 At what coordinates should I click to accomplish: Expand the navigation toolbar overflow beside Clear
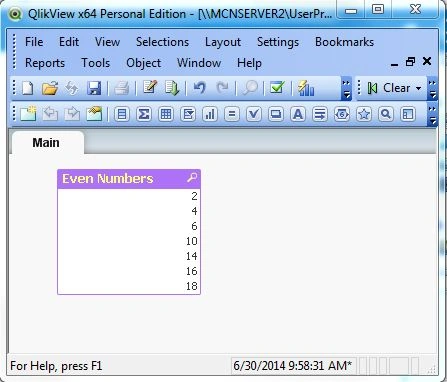coord(432,89)
